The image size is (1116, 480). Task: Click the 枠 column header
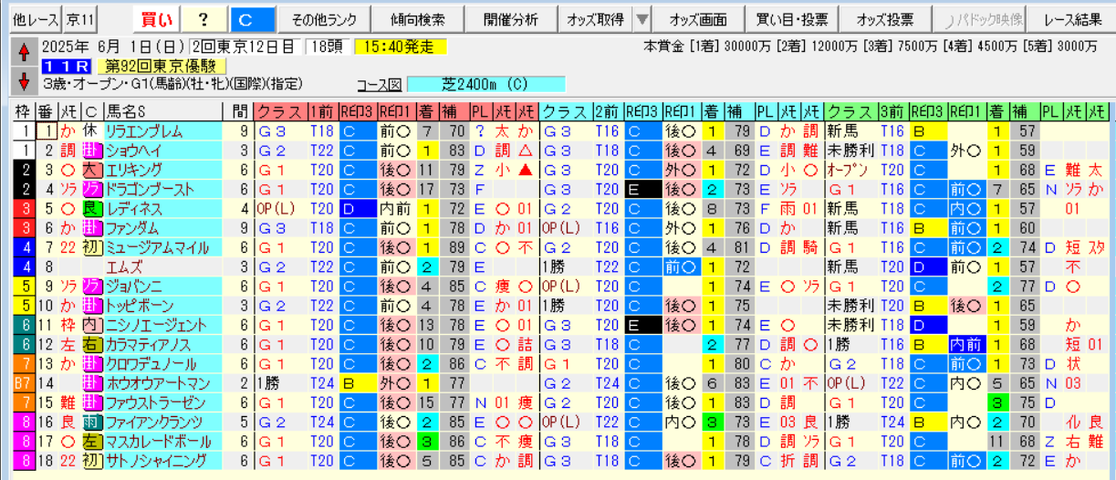click(x=23, y=111)
